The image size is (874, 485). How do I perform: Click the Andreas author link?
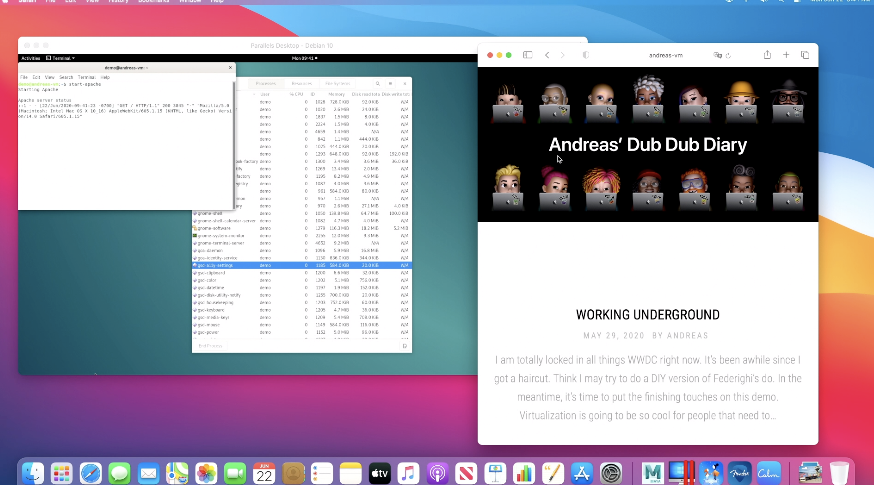[687, 336]
